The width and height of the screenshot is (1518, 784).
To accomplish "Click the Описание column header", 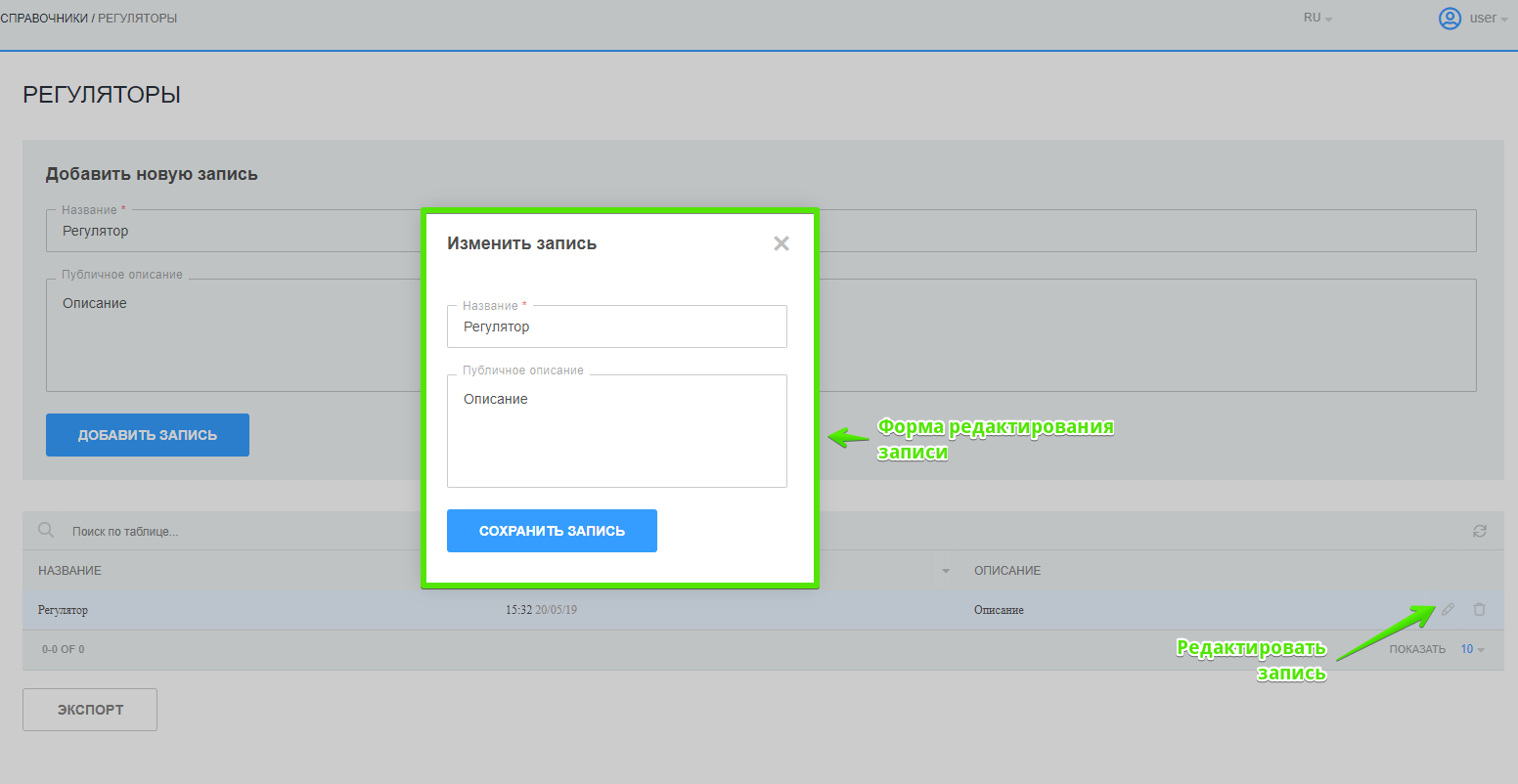I will (x=1006, y=571).
